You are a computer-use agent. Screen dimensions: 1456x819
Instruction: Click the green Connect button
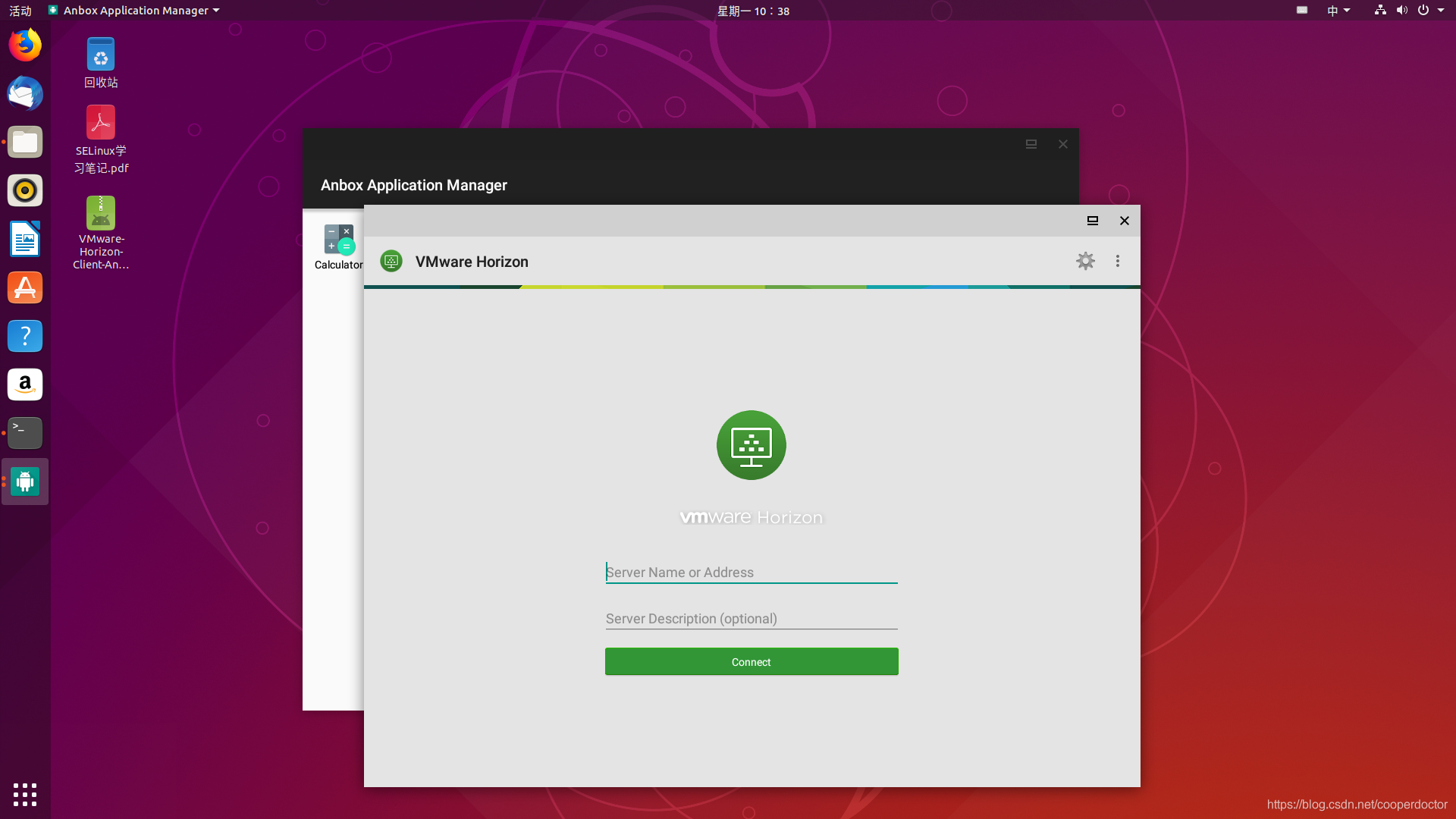pyautogui.click(x=752, y=661)
